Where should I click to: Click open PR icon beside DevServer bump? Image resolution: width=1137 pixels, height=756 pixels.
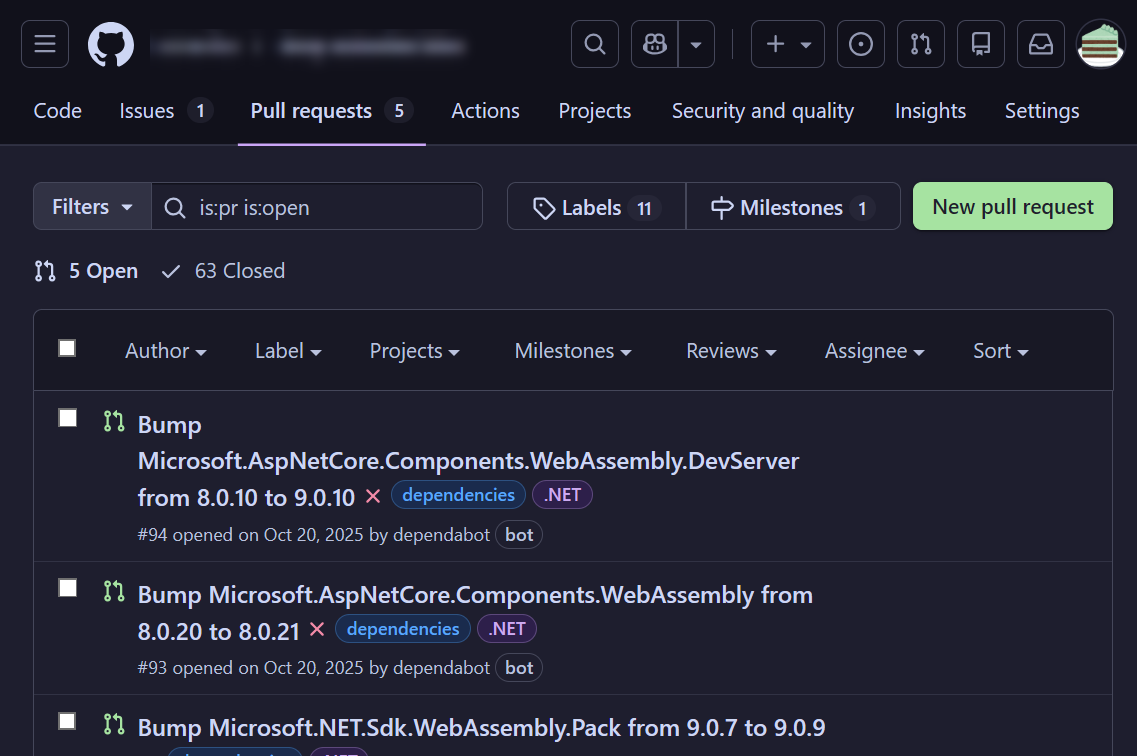point(114,421)
